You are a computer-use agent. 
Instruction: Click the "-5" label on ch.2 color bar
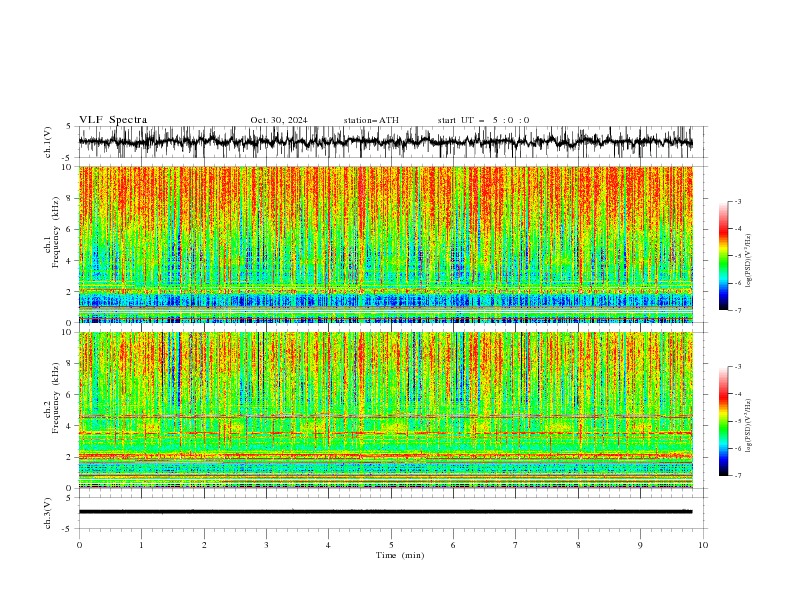[x=737, y=421]
